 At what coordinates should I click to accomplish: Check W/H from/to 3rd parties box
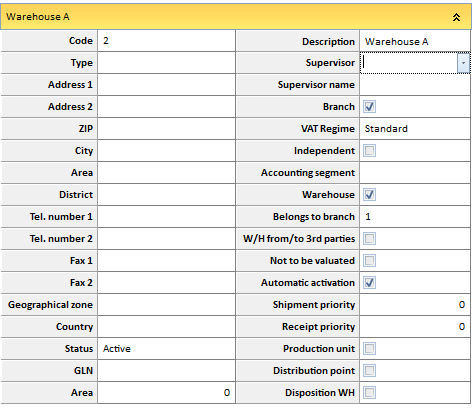pyautogui.click(x=369, y=239)
